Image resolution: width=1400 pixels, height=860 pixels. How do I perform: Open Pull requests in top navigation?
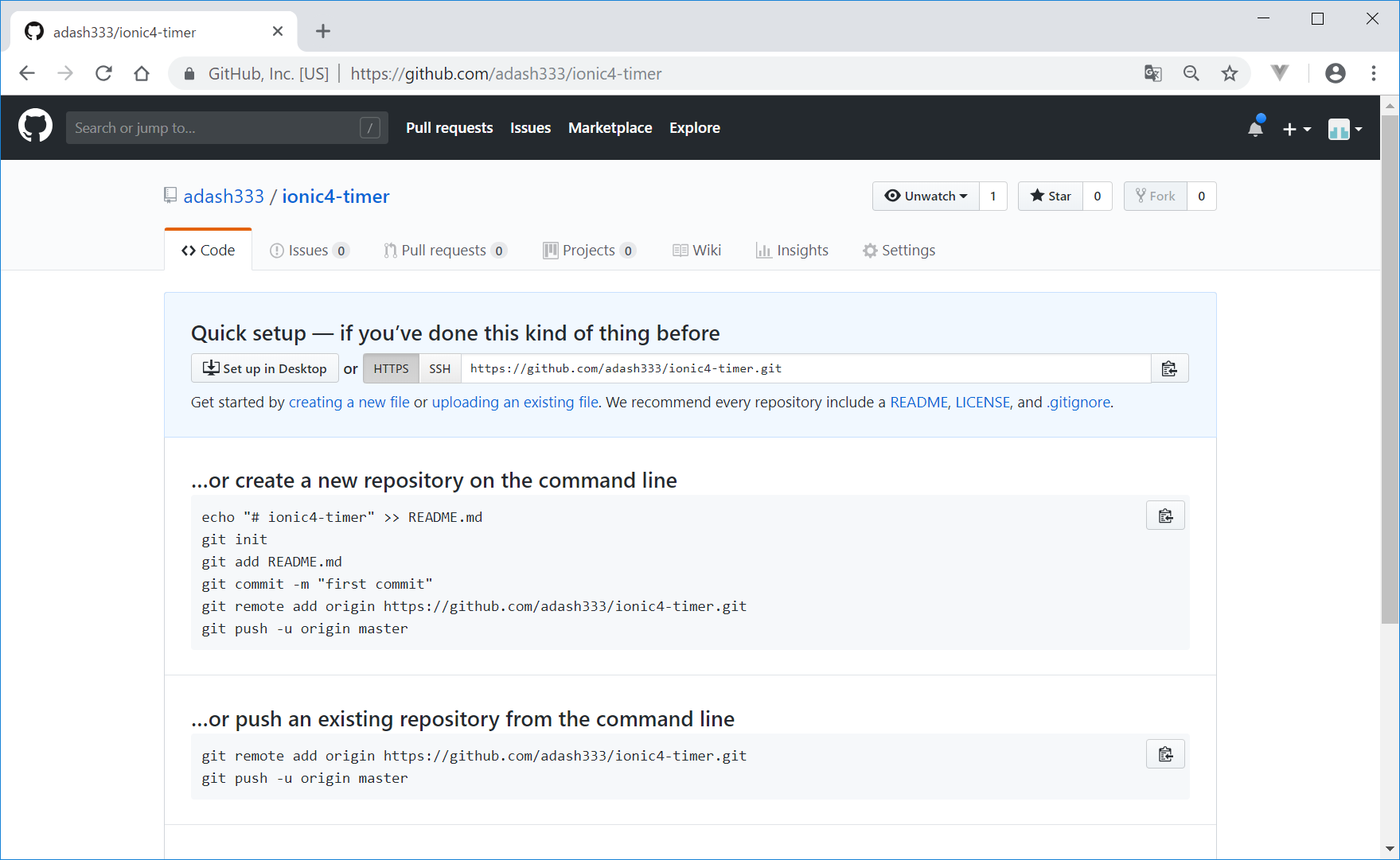(x=449, y=127)
